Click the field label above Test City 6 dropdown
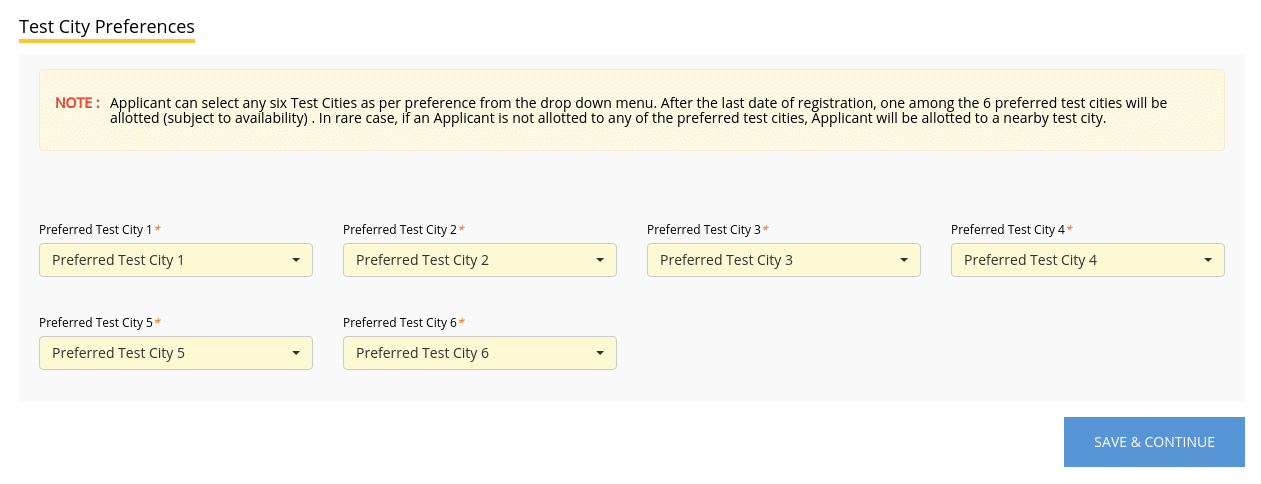Viewport: 1261px width, 484px height. (x=400, y=322)
